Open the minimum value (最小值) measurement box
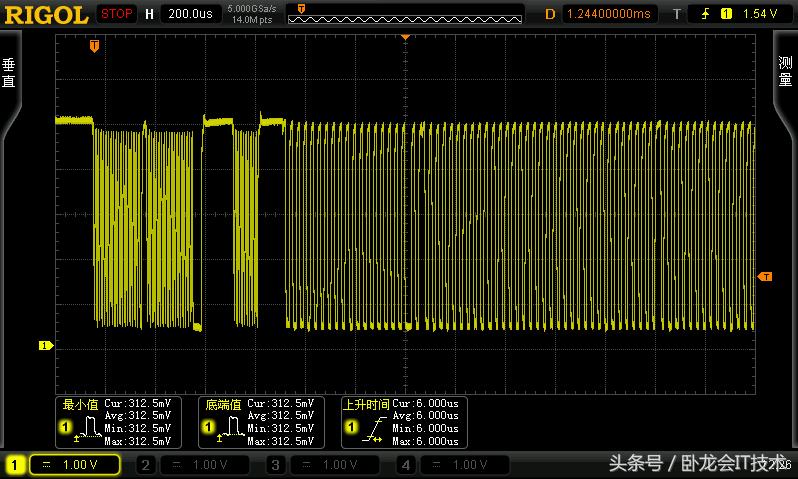This screenshot has width=798, height=479. [118, 422]
